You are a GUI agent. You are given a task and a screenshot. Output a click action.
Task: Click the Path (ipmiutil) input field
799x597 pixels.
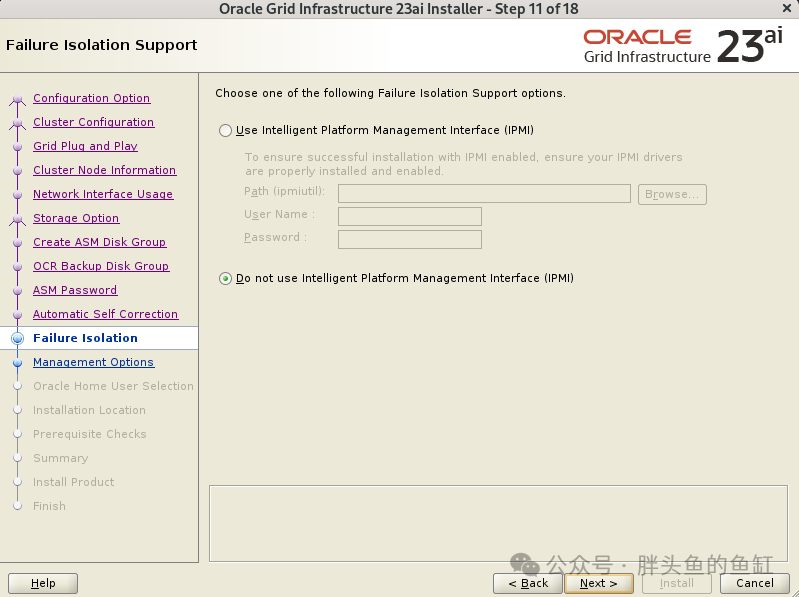pos(484,194)
